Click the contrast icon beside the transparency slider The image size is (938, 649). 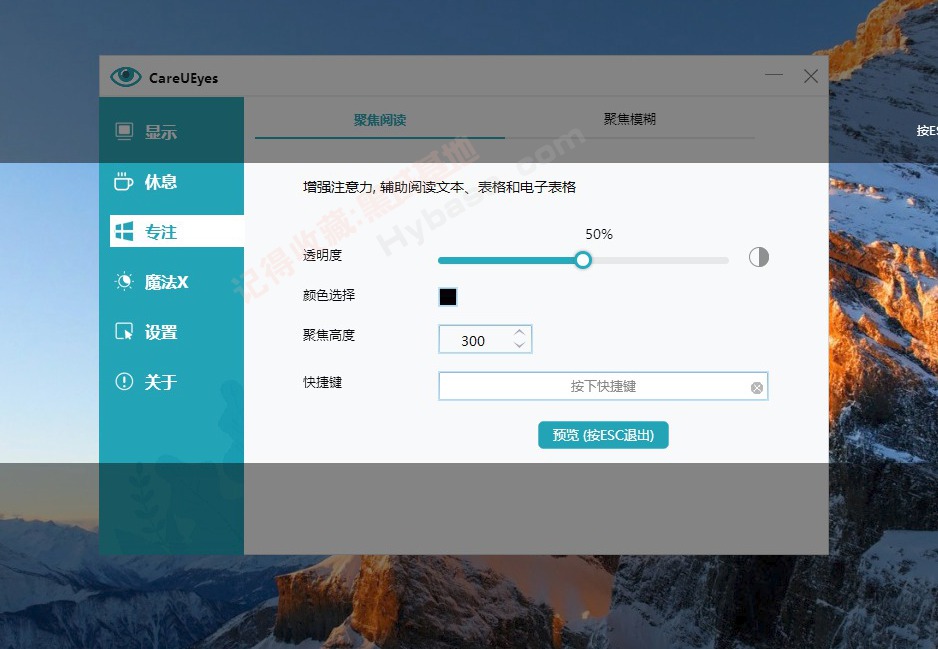click(x=758, y=257)
